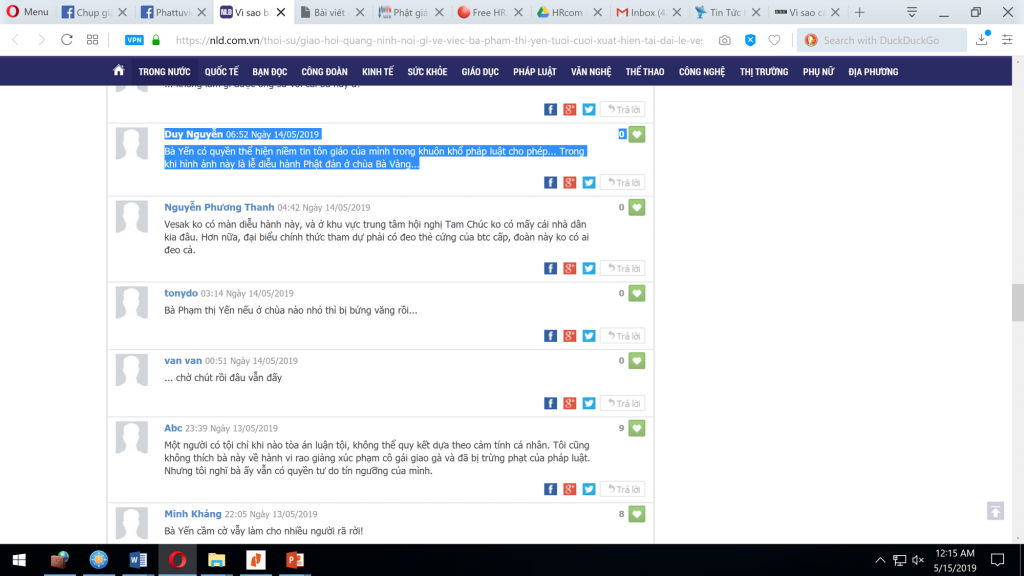Click the scroll-to-top arrow button
Screen dimensions: 1024x576
point(995,511)
